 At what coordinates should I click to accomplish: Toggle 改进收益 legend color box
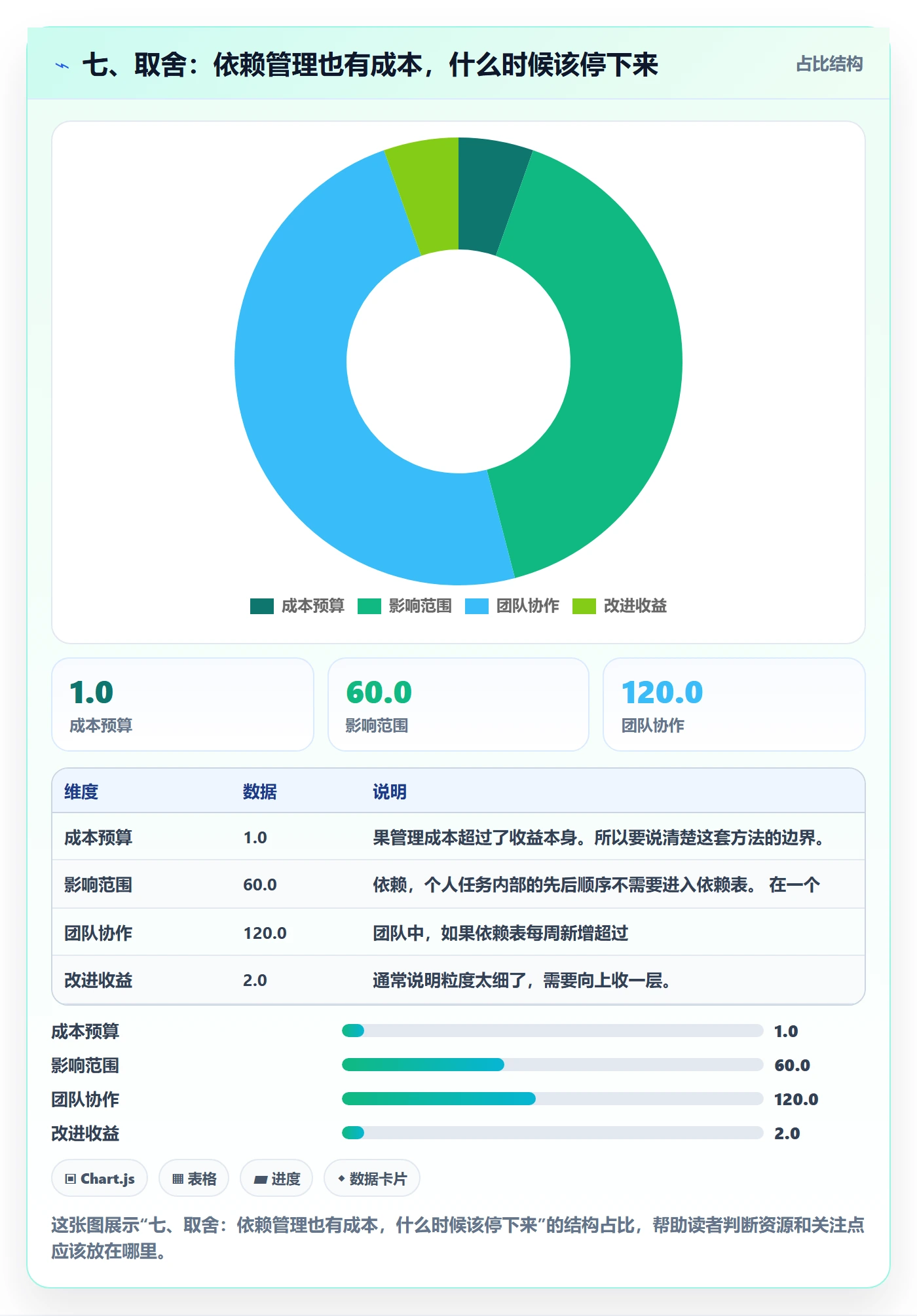(584, 606)
